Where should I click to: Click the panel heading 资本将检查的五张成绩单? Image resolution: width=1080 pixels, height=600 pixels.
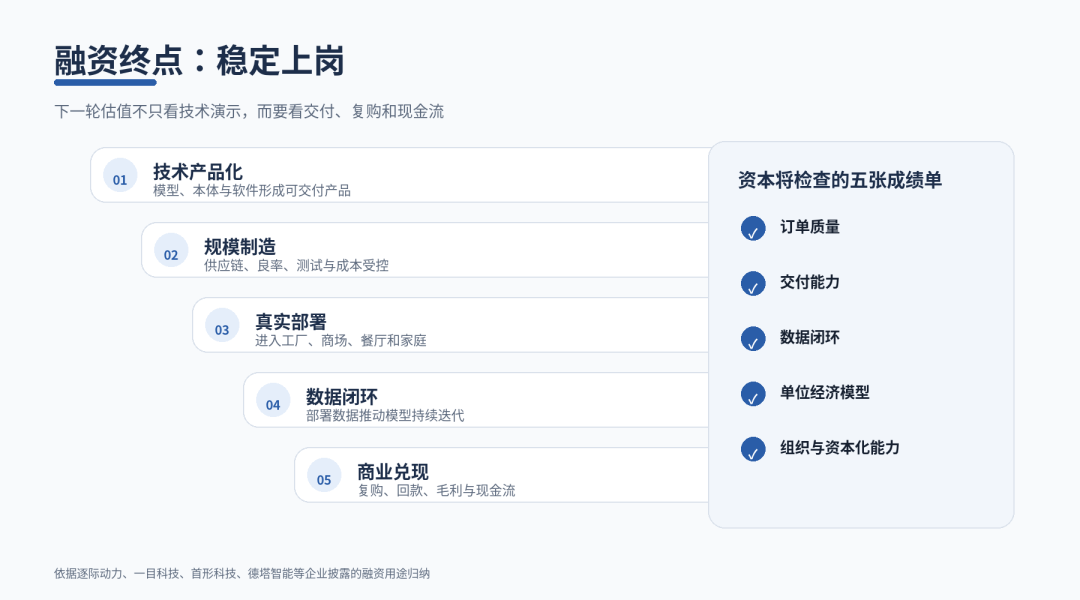pyautogui.click(x=840, y=180)
